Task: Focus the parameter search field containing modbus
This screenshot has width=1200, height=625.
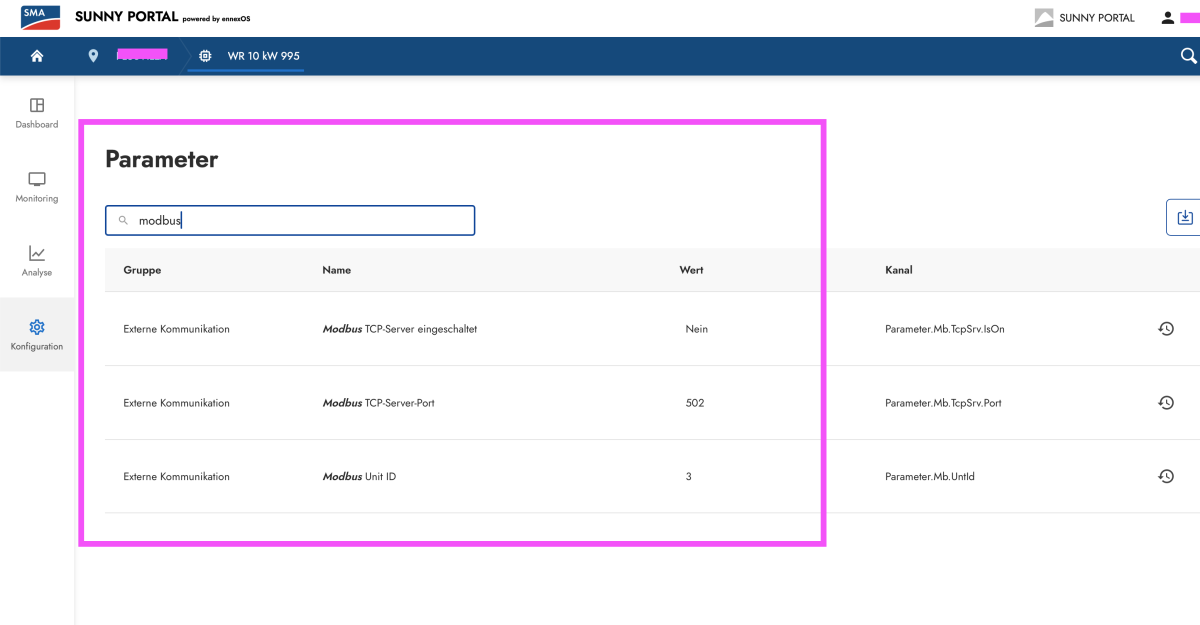Action: click(290, 221)
